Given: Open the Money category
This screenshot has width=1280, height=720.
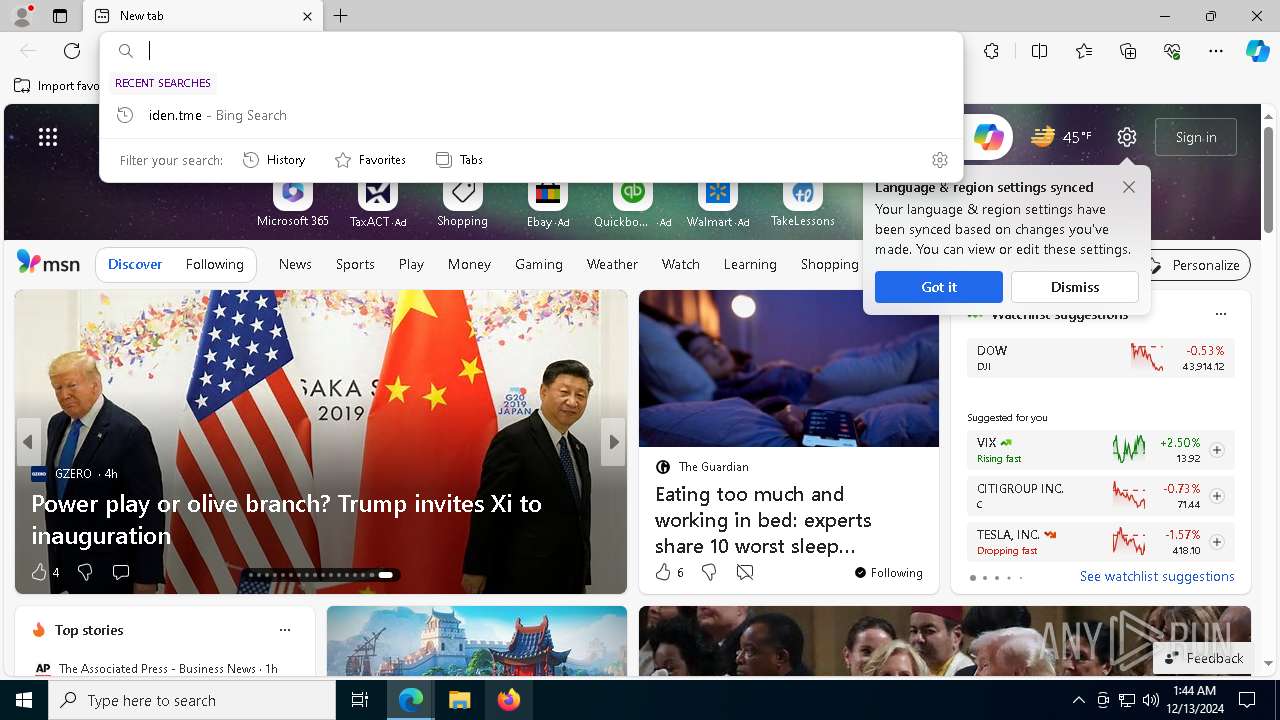Looking at the screenshot, I should pyautogui.click(x=469, y=264).
